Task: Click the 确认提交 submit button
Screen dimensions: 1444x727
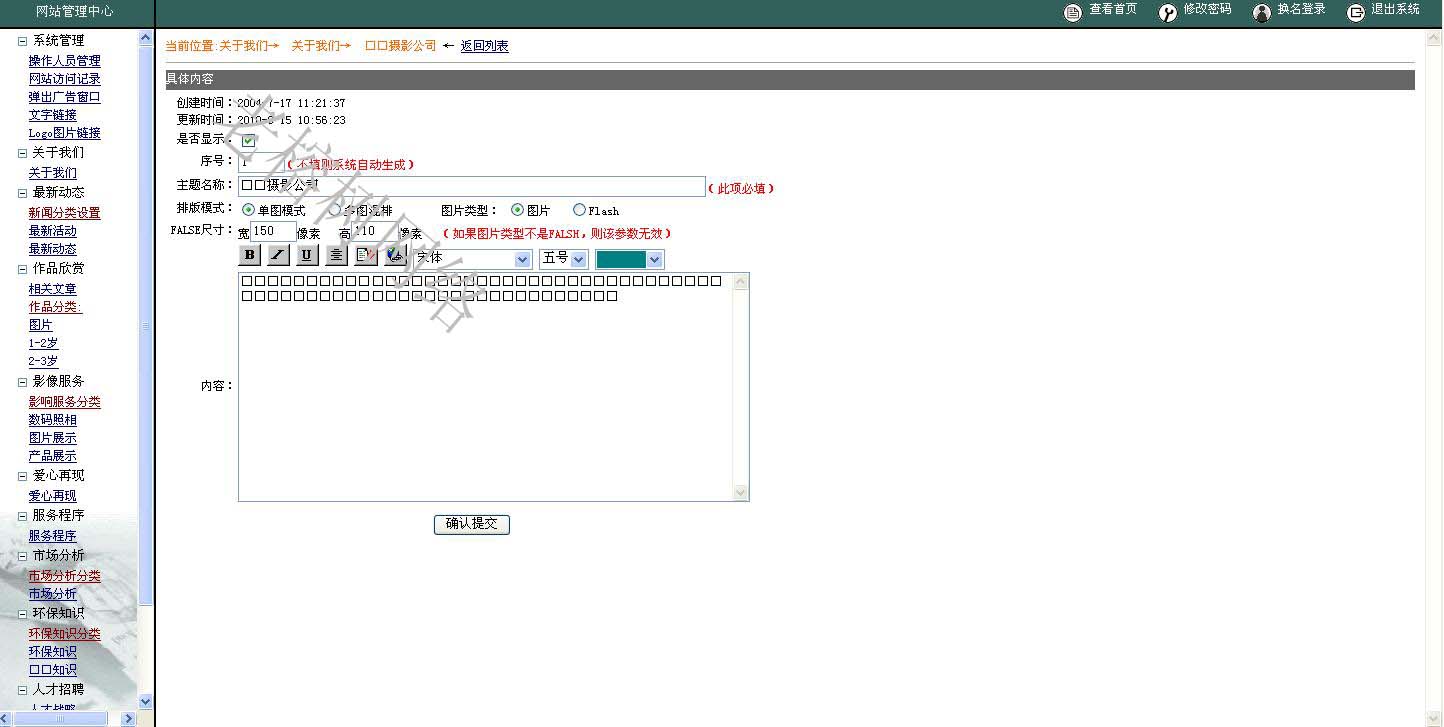Action: click(472, 524)
